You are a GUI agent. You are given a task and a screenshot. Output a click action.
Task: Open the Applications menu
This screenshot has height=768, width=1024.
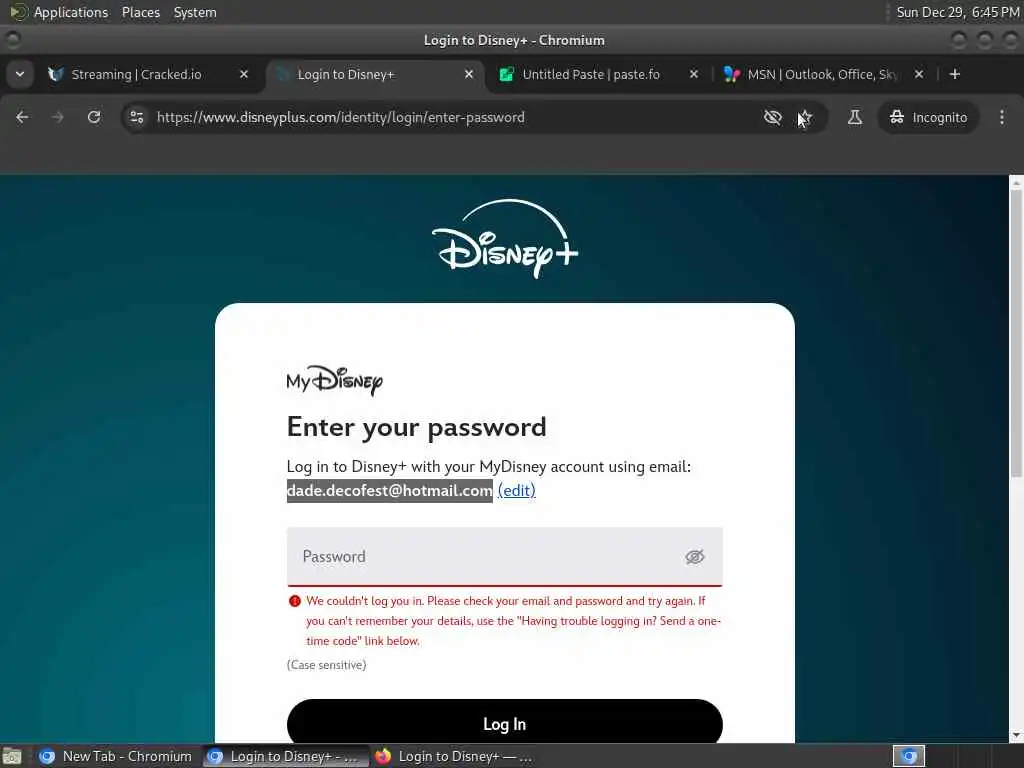[71, 12]
